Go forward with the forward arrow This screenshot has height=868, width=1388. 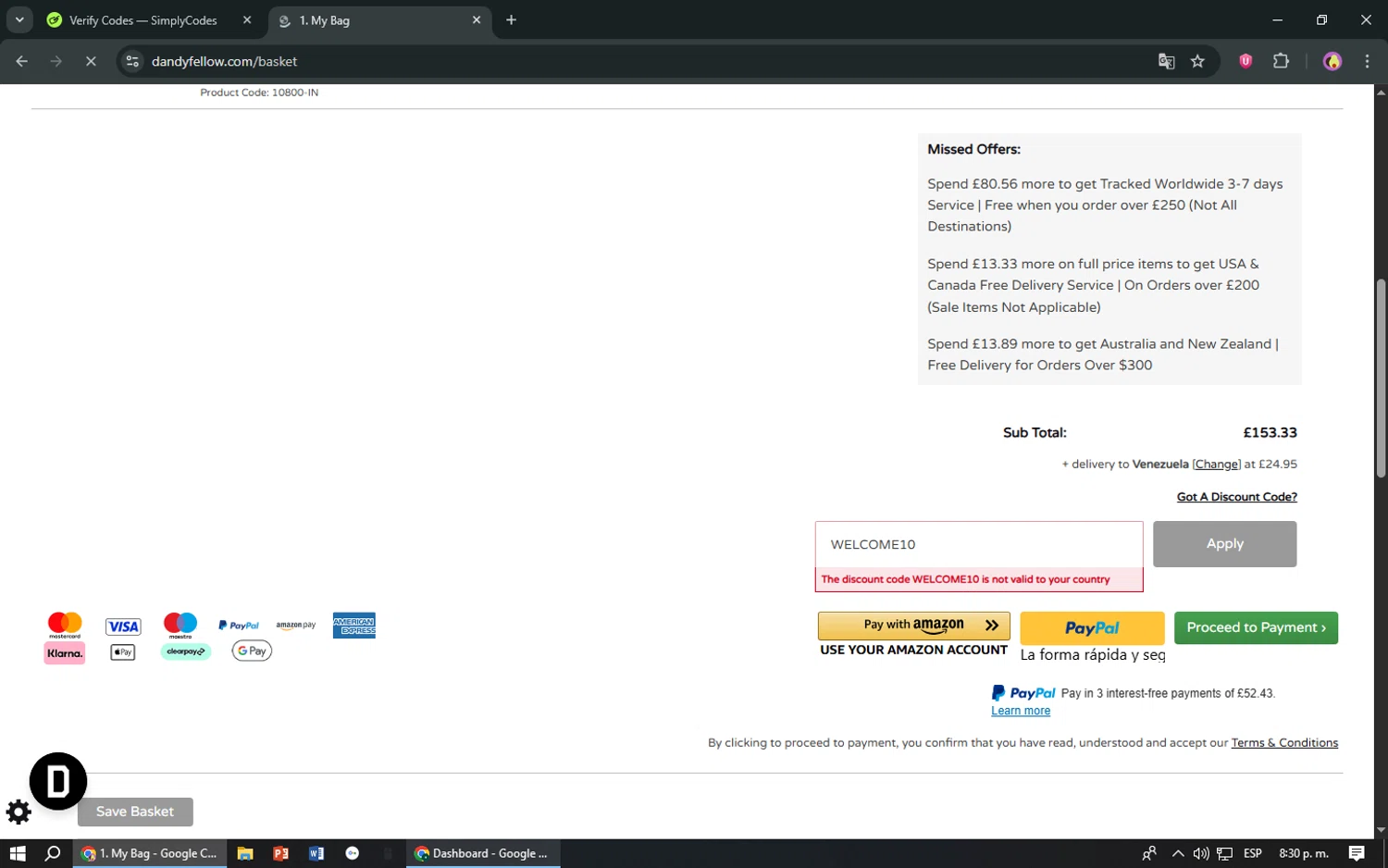point(56,61)
